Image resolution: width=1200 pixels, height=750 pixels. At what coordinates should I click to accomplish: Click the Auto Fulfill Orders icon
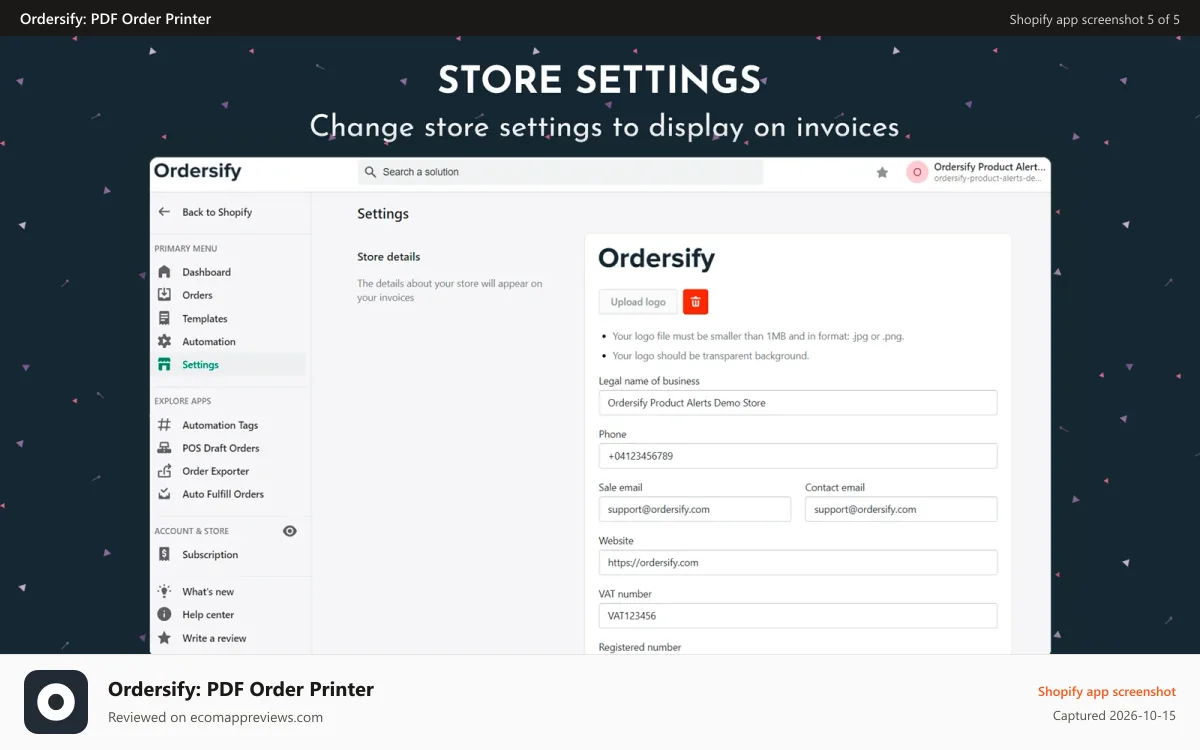(x=164, y=494)
